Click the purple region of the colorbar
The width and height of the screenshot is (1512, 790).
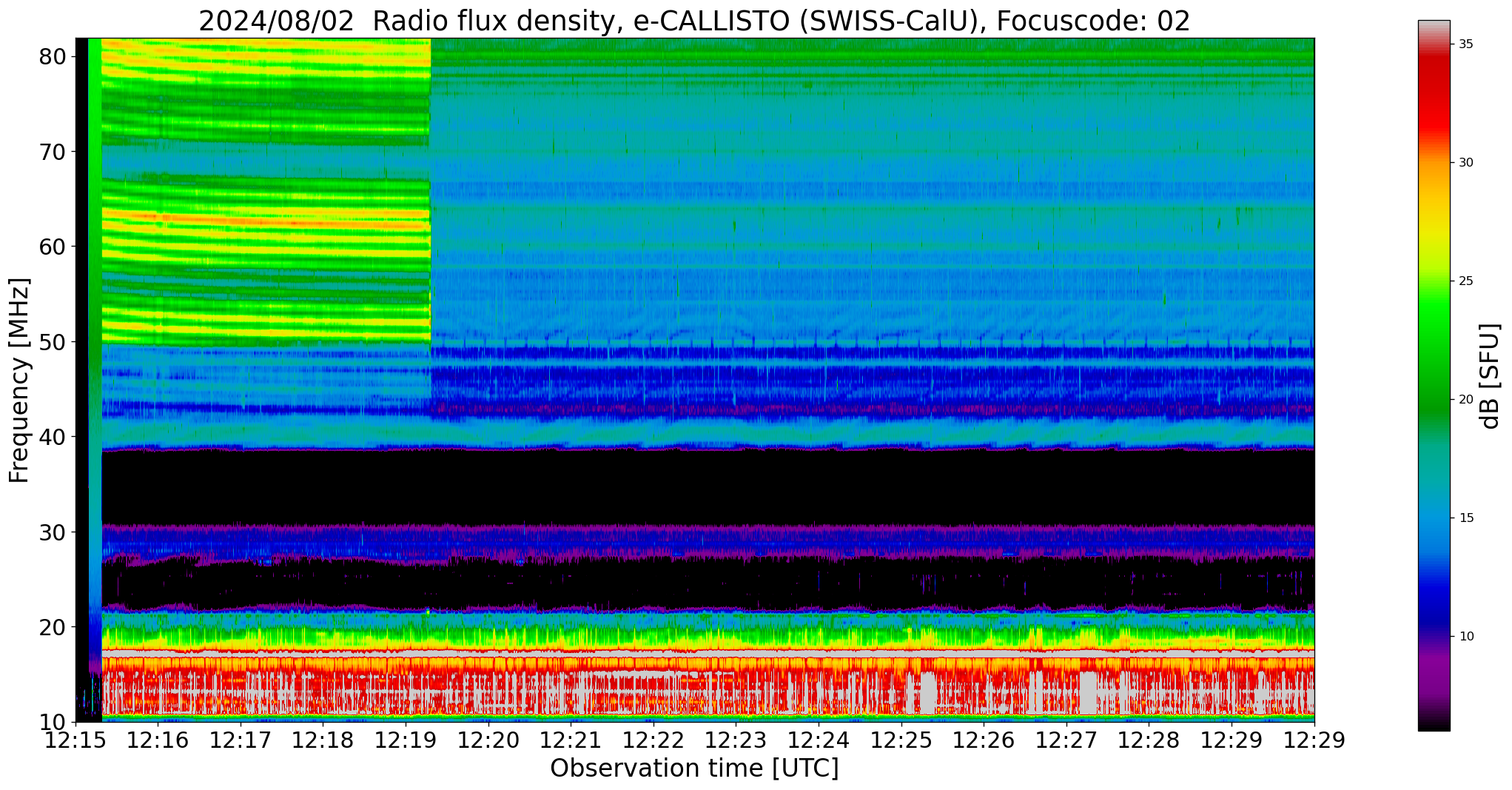click(x=1434, y=674)
